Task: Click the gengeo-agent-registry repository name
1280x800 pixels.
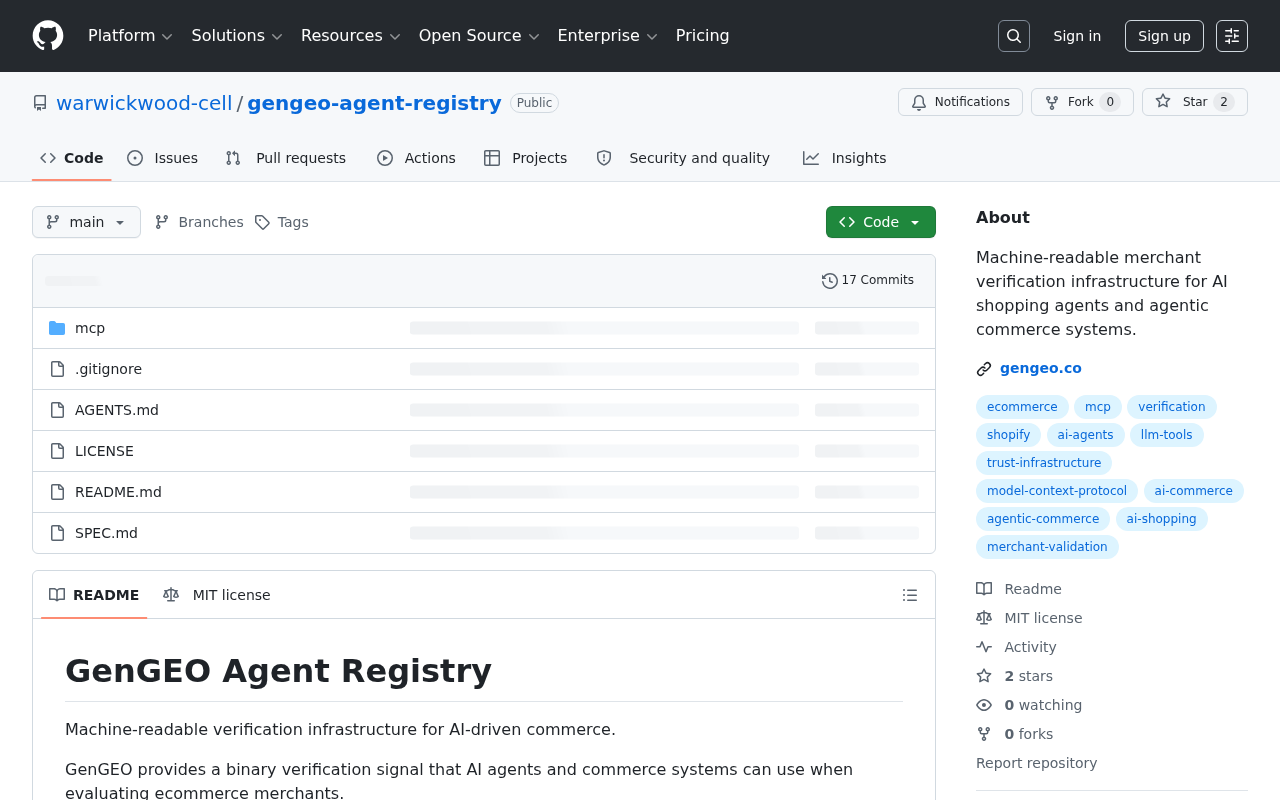Action: tap(374, 103)
